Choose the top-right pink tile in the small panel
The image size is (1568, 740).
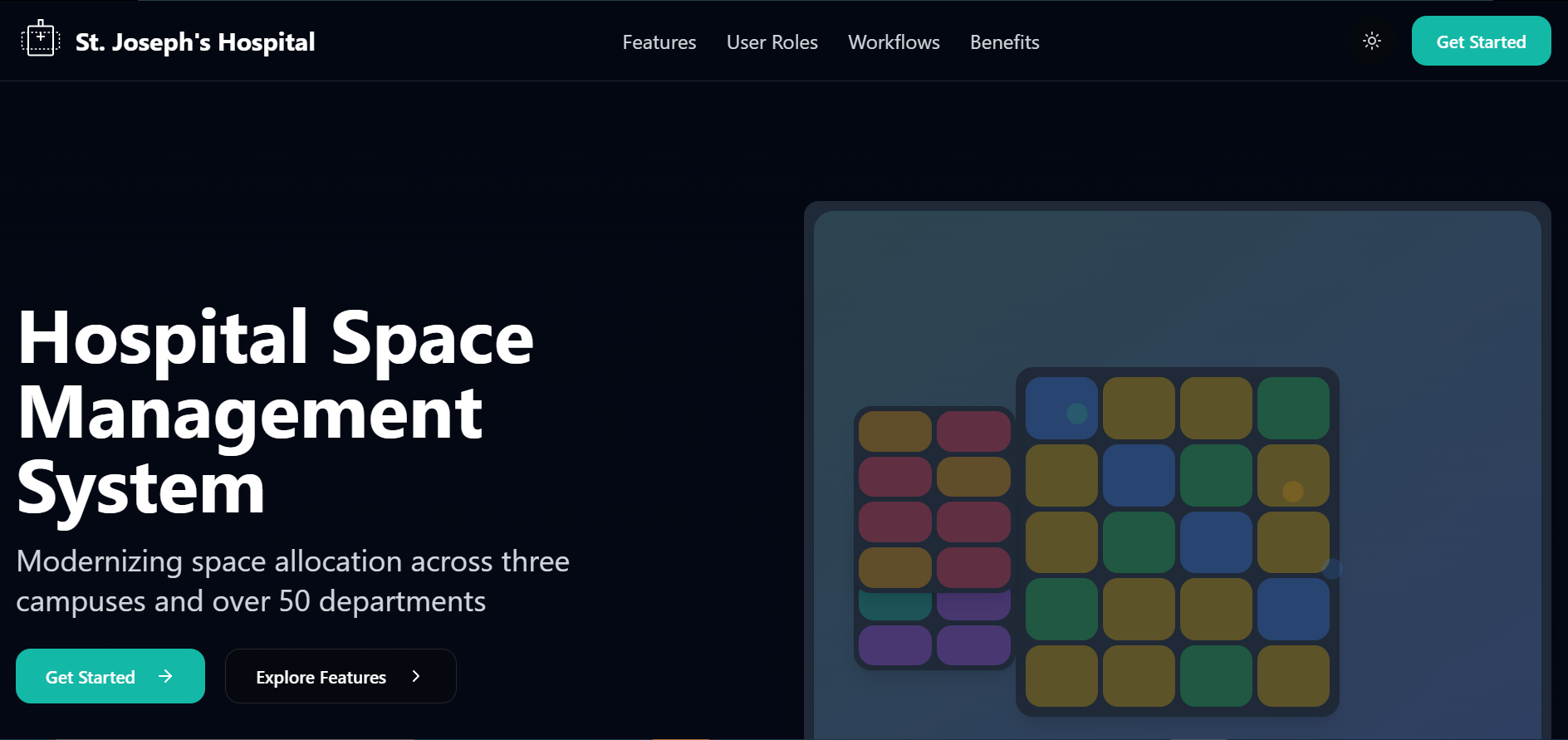point(973,431)
